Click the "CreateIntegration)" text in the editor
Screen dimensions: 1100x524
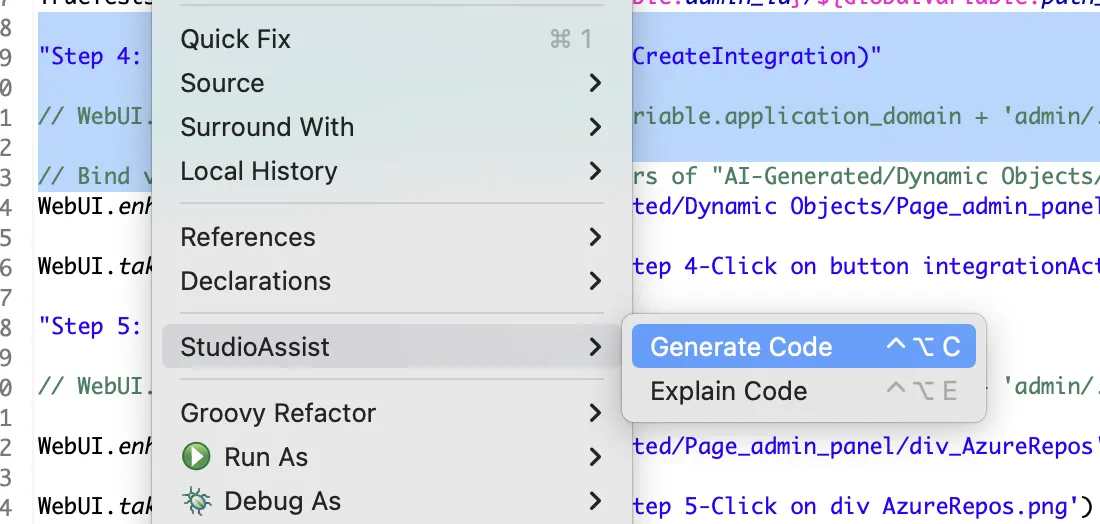coord(757,56)
